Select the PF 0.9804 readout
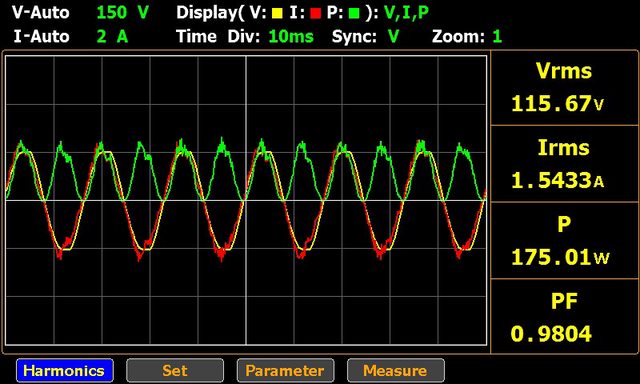This screenshot has height=384, width=640. coord(564,316)
